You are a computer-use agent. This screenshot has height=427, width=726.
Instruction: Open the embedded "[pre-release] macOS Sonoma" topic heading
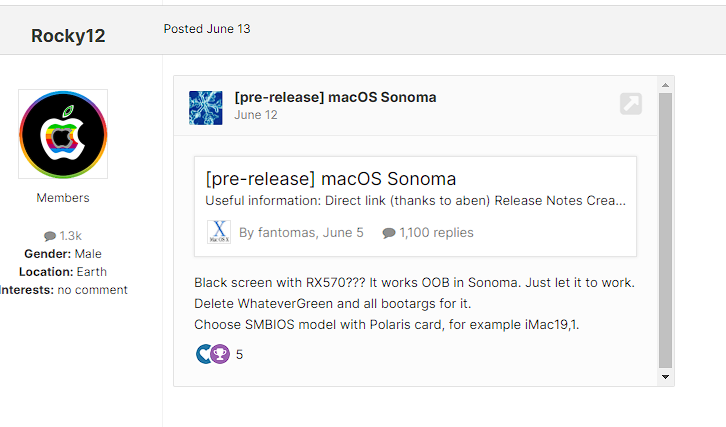point(330,179)
